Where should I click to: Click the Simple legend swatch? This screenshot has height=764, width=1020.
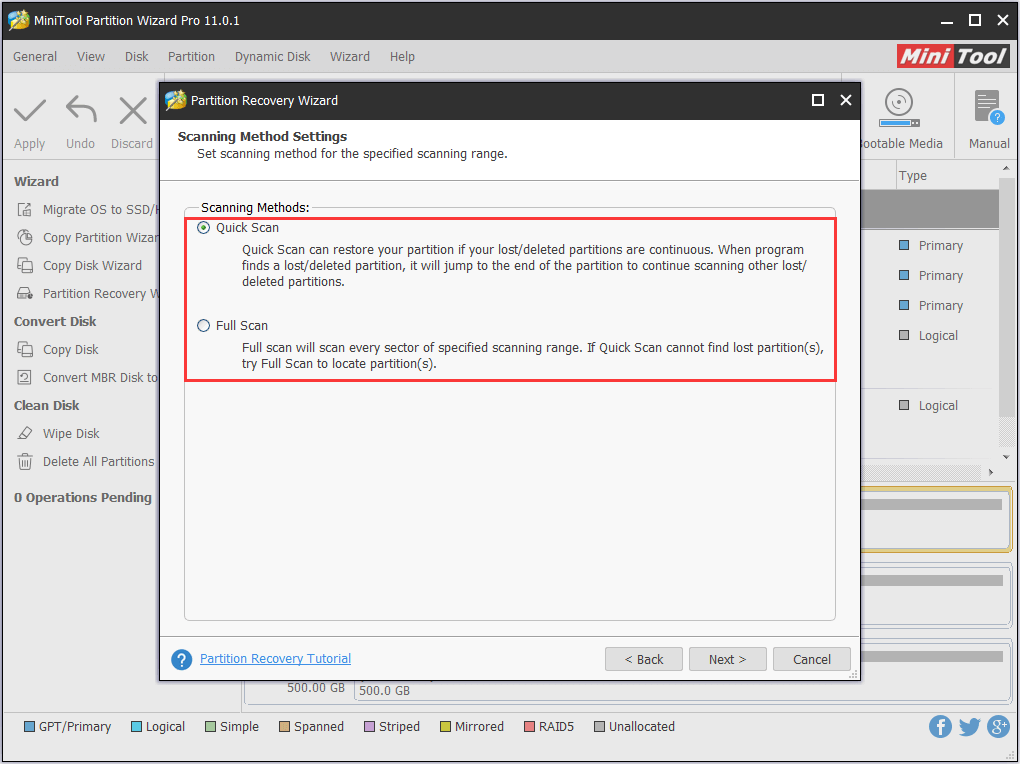(210, 726)
